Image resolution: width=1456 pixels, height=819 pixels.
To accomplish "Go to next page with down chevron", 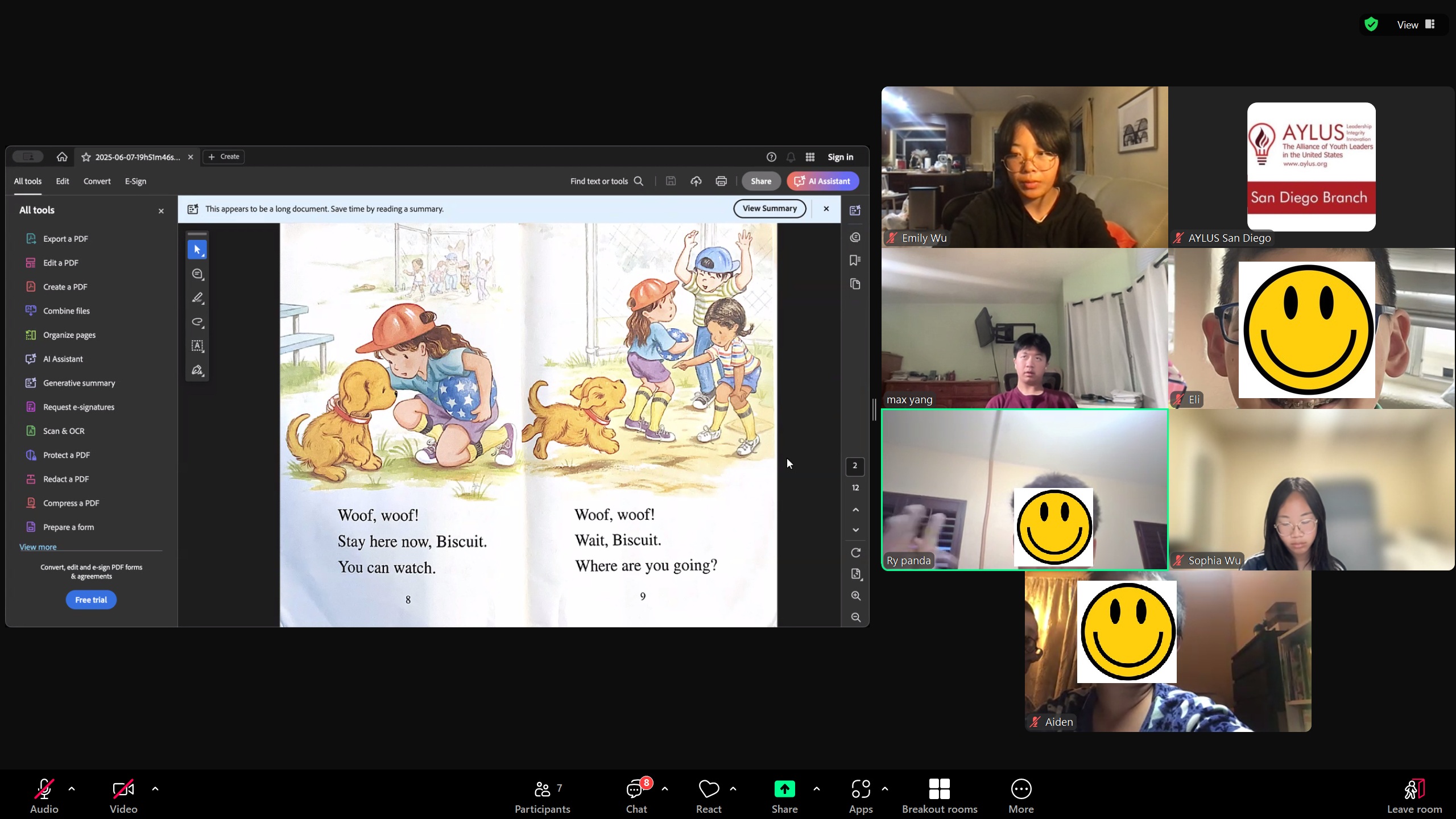I will coord(855,530).
